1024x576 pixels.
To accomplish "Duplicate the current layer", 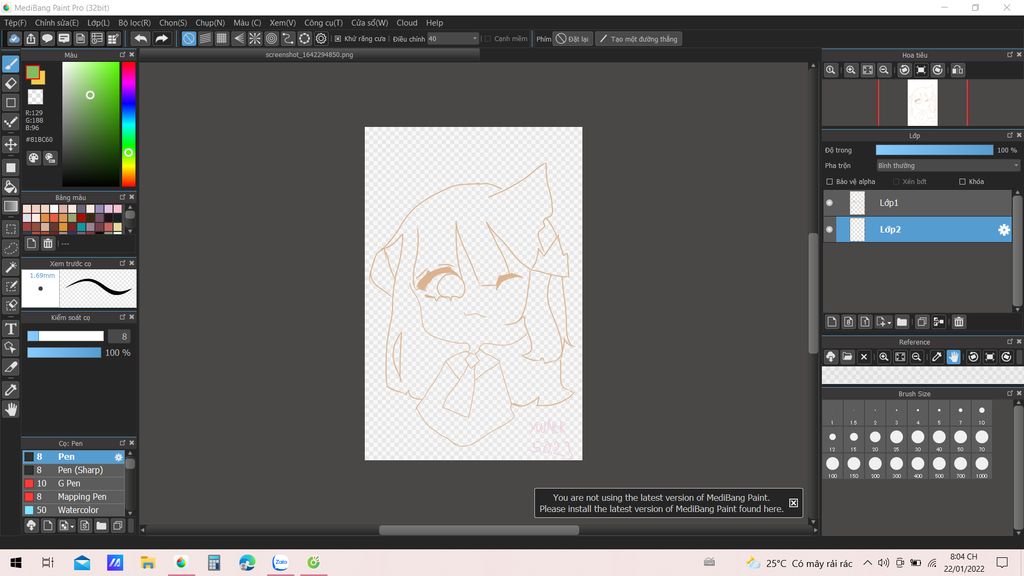I will click(x=921, y=322).
